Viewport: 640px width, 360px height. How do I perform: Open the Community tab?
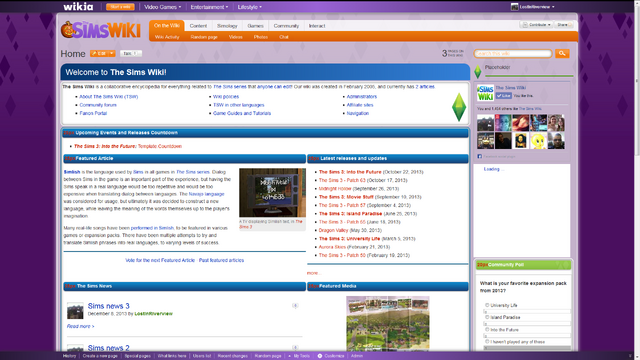(x=286, y=26)
